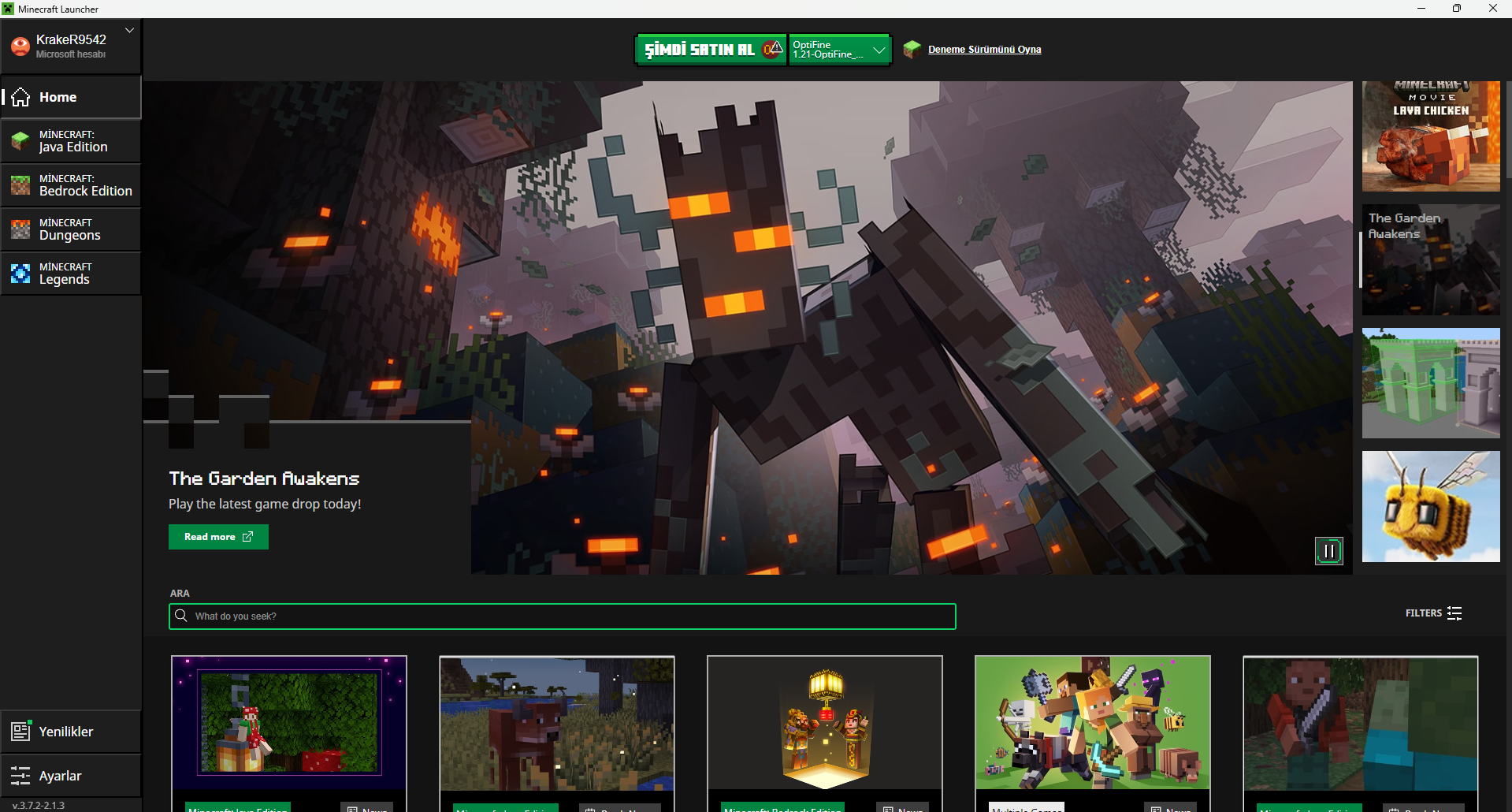Click 'Play the latest game drop today!' text
Image resolution: width=1512 pixels, height=812 pixels.
tap(265, 504)
